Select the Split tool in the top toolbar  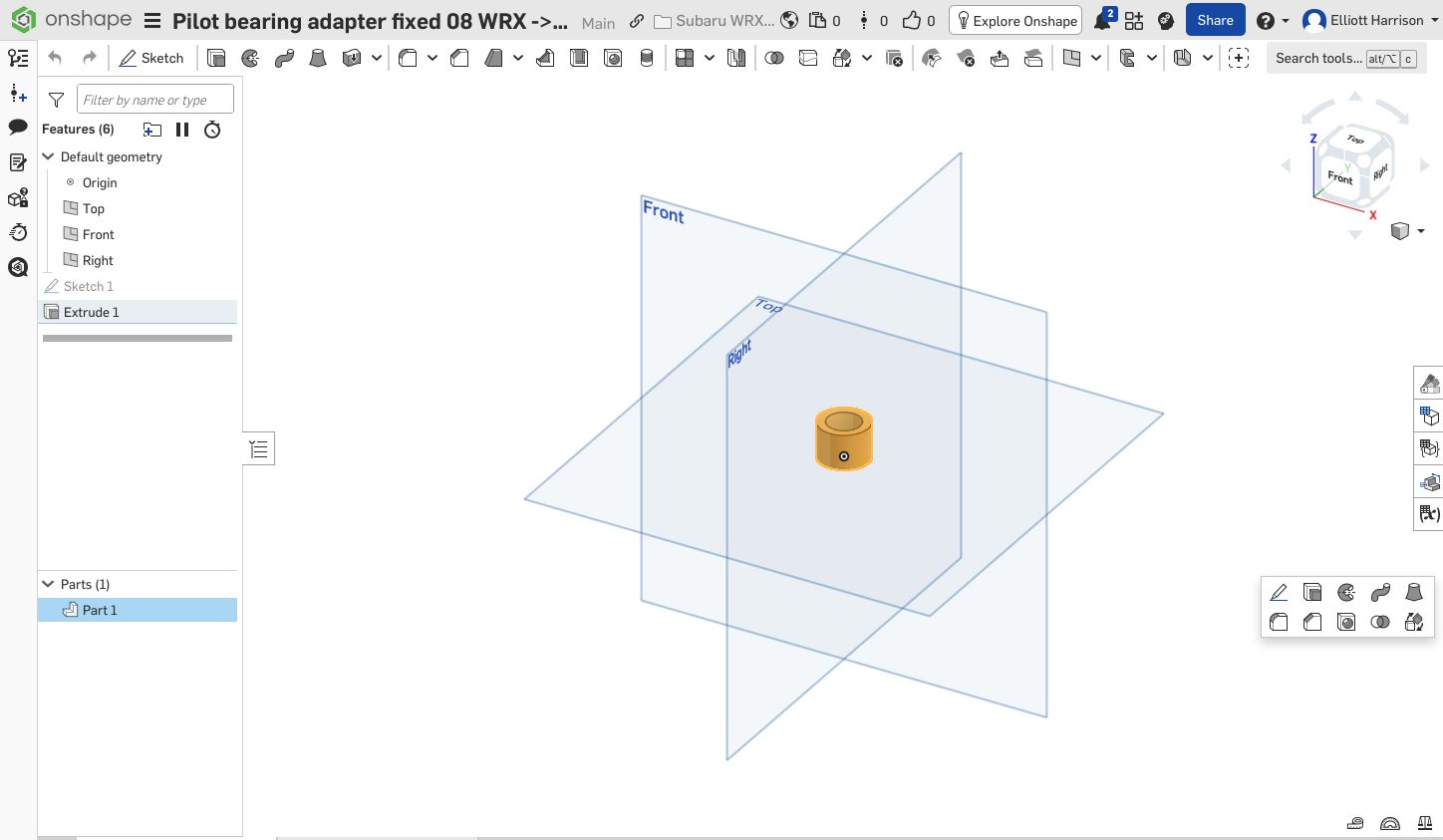click(808, 59)
